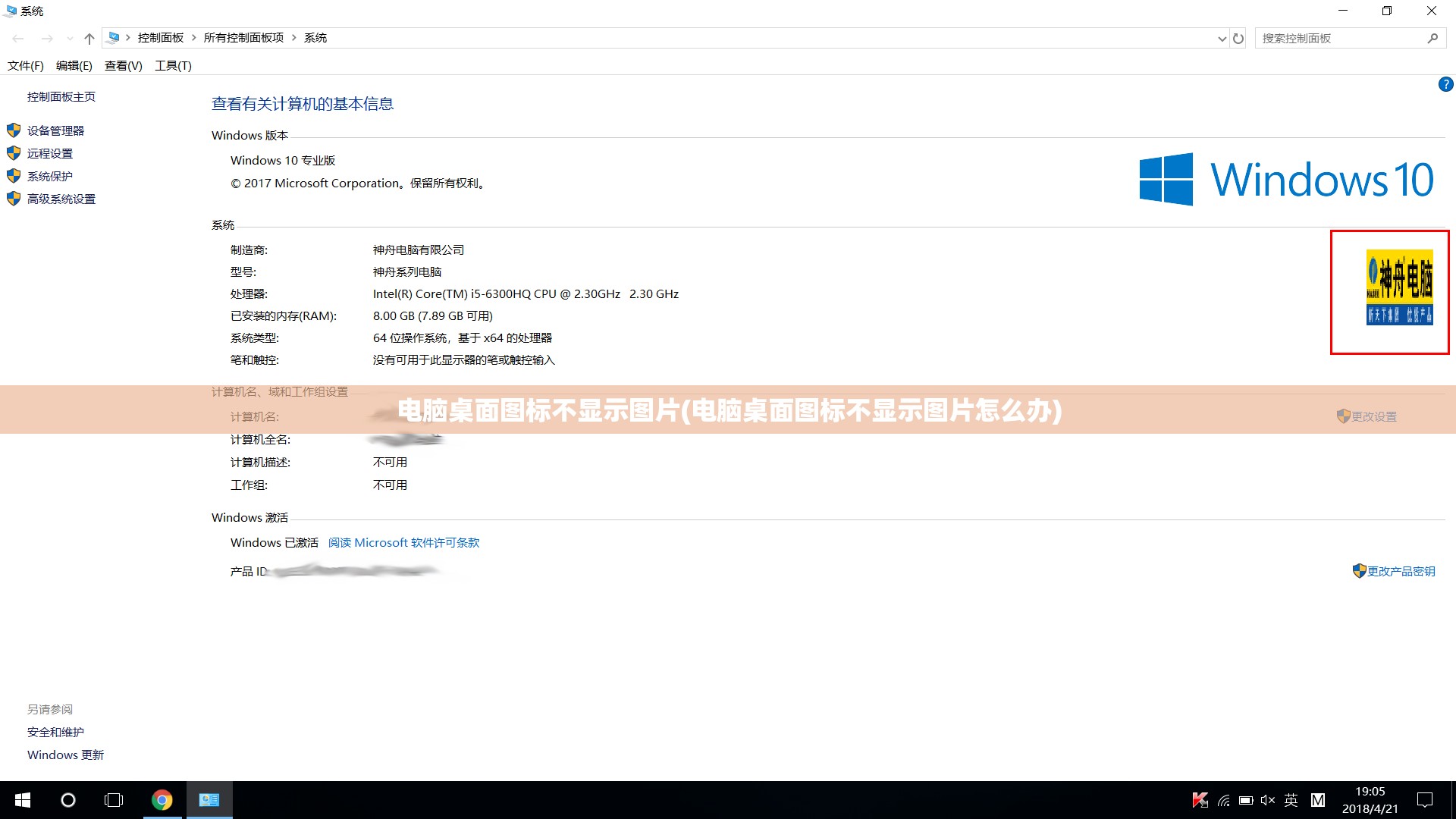Viewport: 1456px width, 819px height.
Task: Click shield icon beside 高级系统设置
Action: click(14, 199)
